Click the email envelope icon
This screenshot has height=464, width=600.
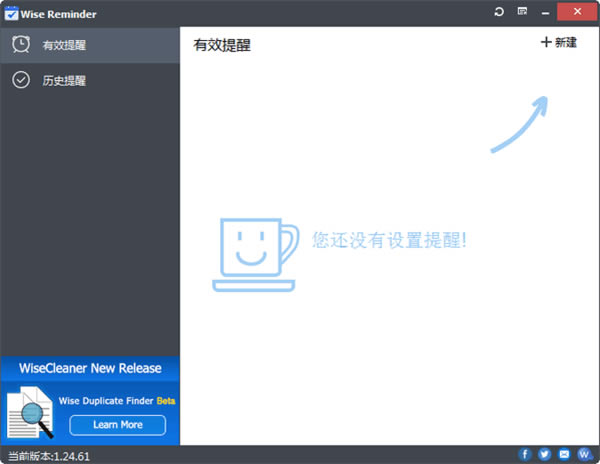point(564,455)
